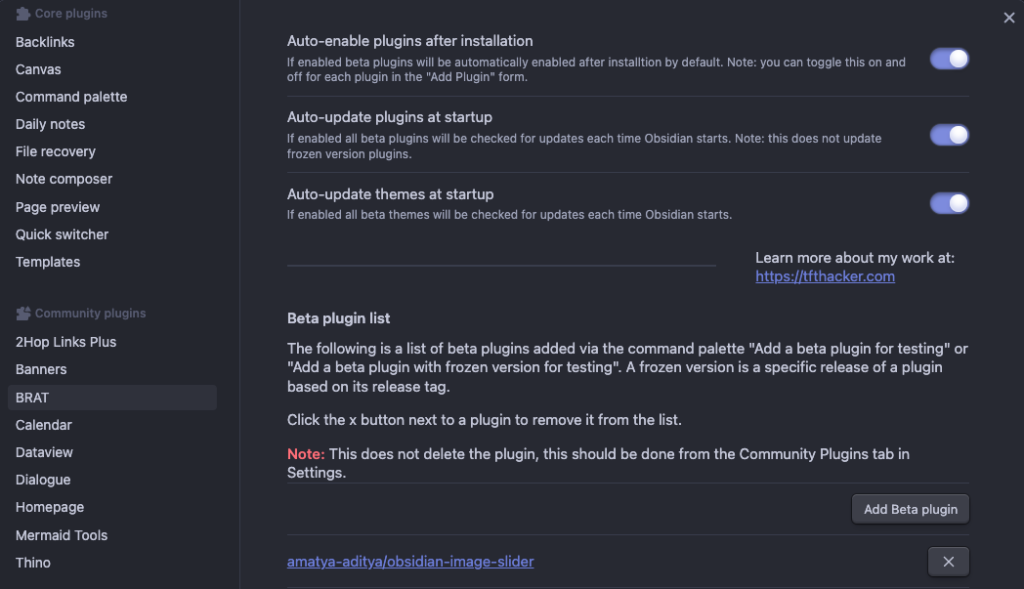Open the tfthacker.com link
The width and height of the screenshot is (1024, 589).
pos(825,276)
